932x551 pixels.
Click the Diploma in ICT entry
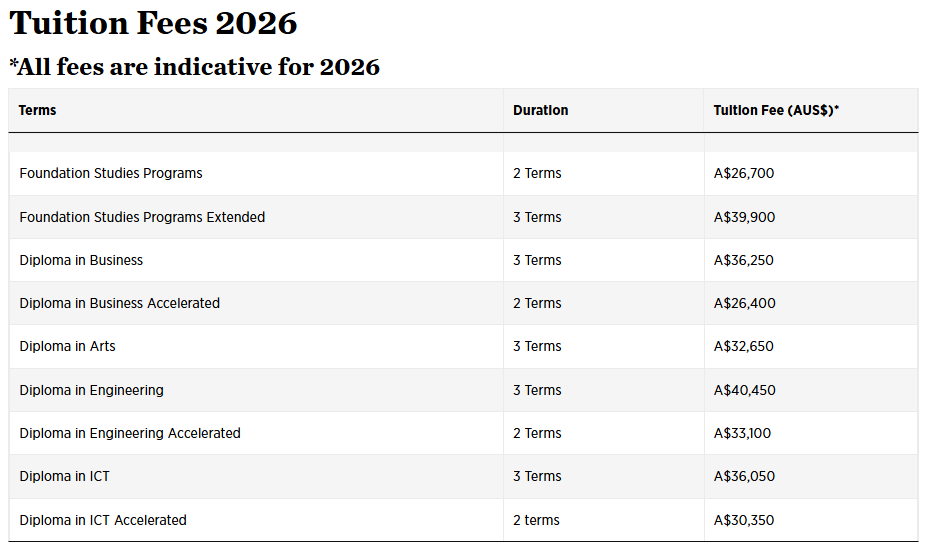[x=64, y=476]
